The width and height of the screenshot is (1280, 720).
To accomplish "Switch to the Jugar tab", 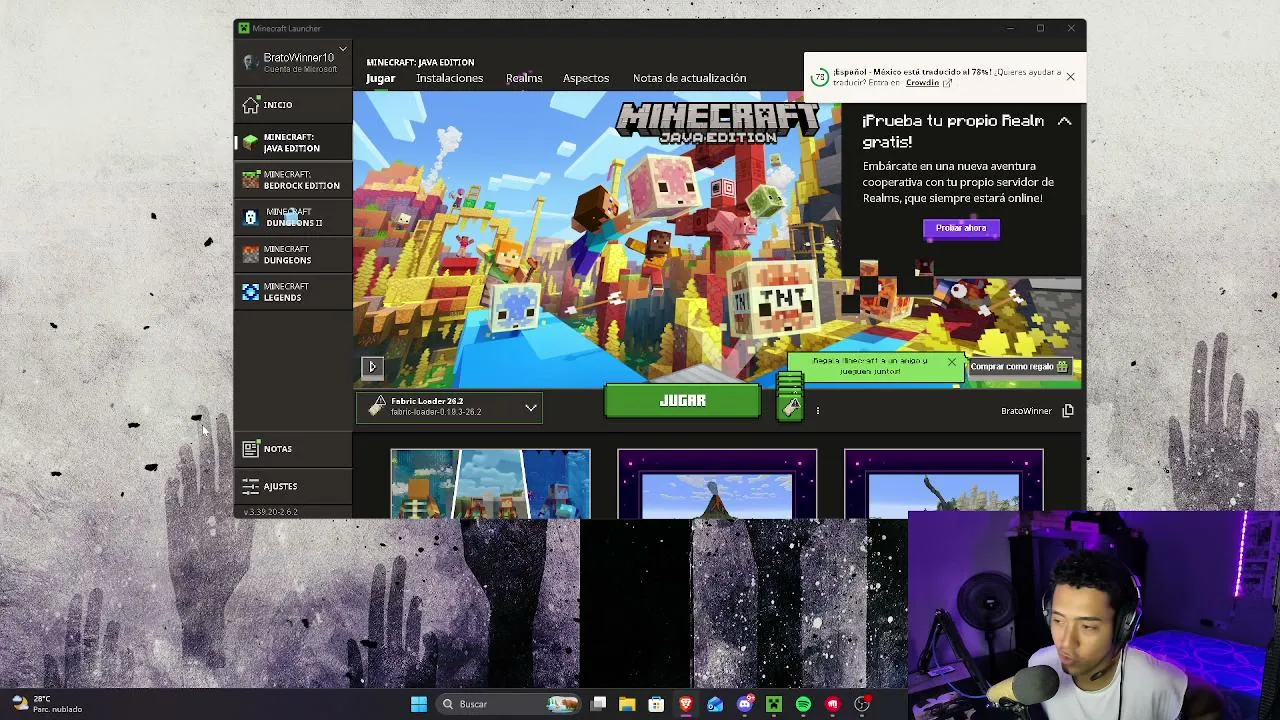I will point(380,78).
